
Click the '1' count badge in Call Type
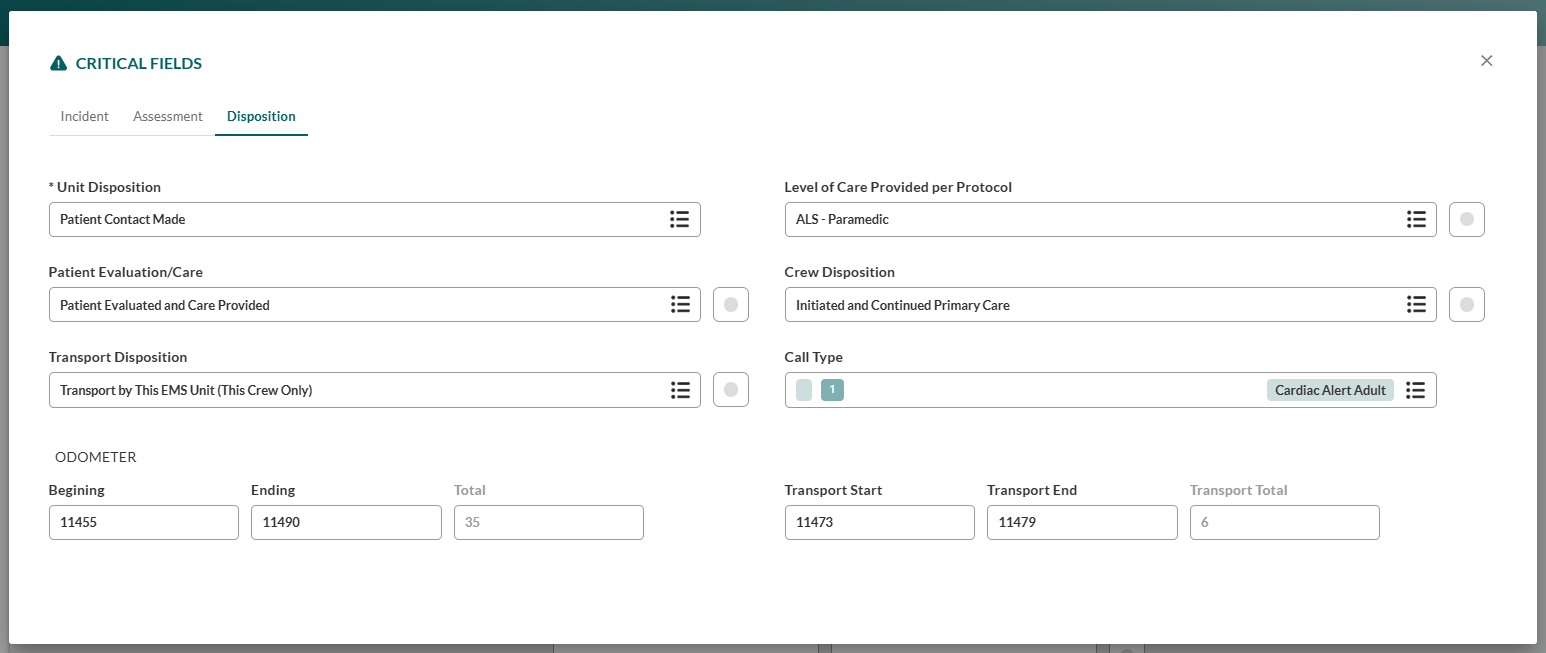coord(832,389)
